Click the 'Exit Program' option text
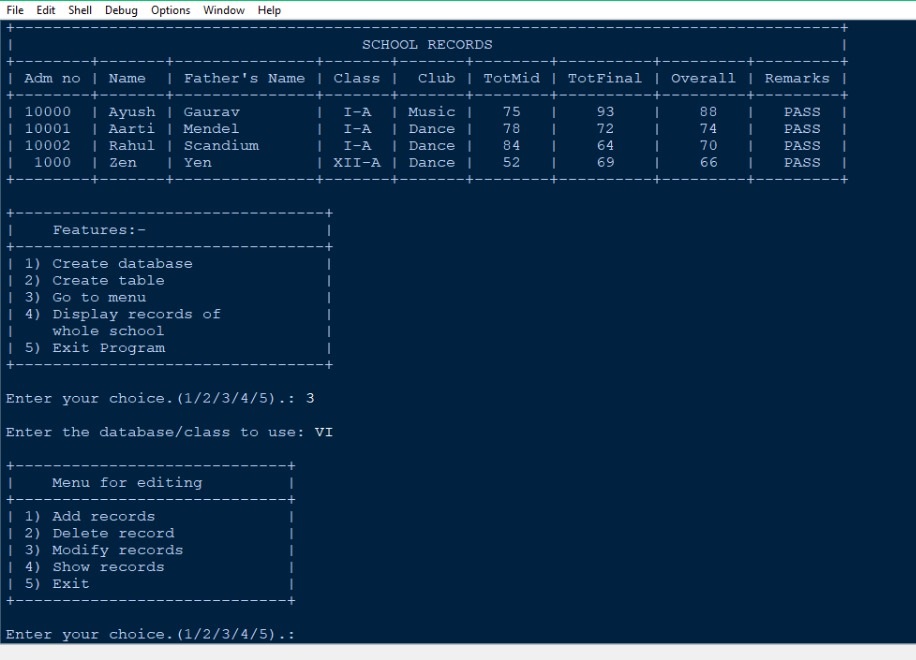The image size is (916, 660). point(108,348)
